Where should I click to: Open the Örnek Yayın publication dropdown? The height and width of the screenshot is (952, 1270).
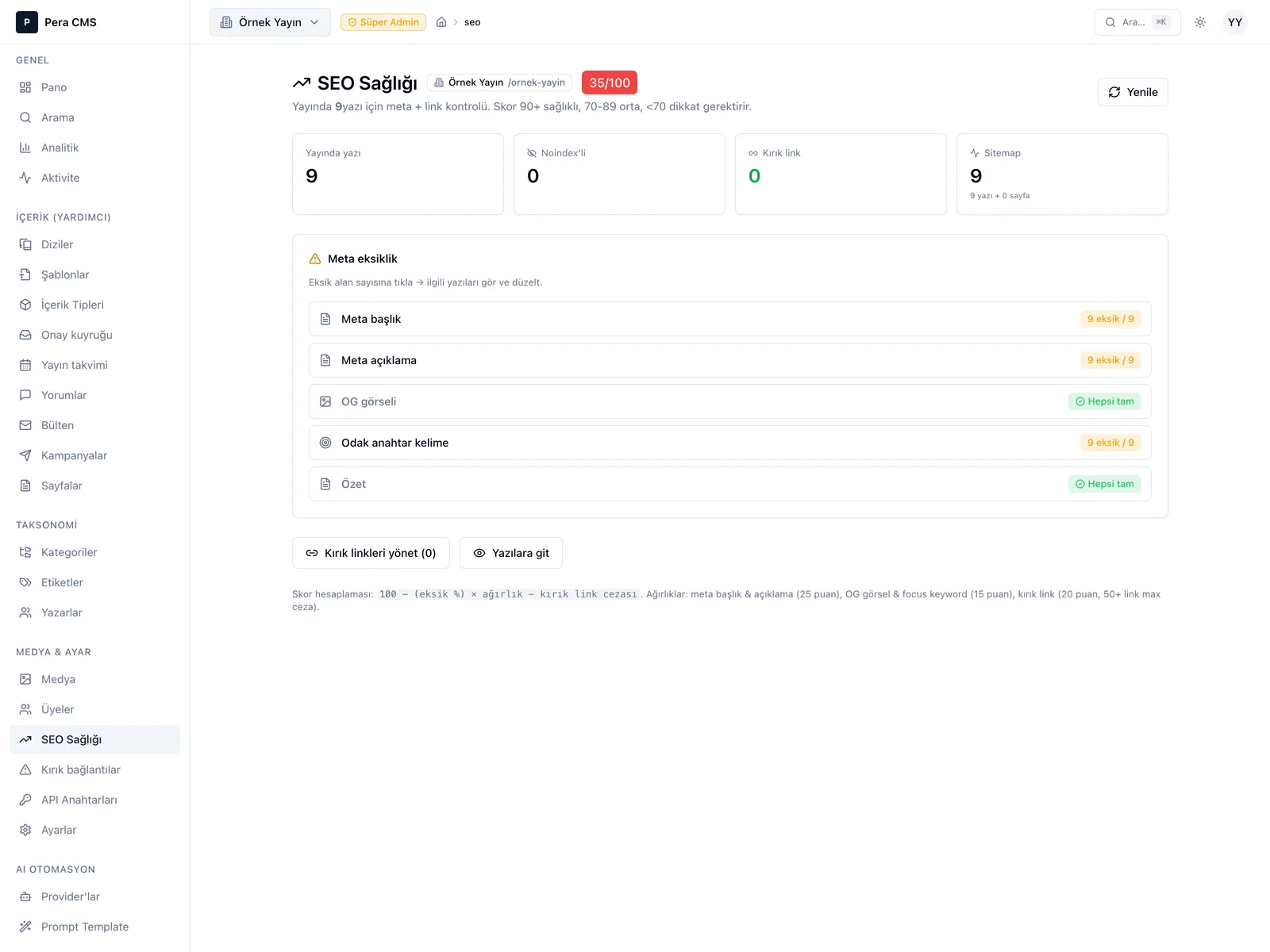(x=270, y=22)
